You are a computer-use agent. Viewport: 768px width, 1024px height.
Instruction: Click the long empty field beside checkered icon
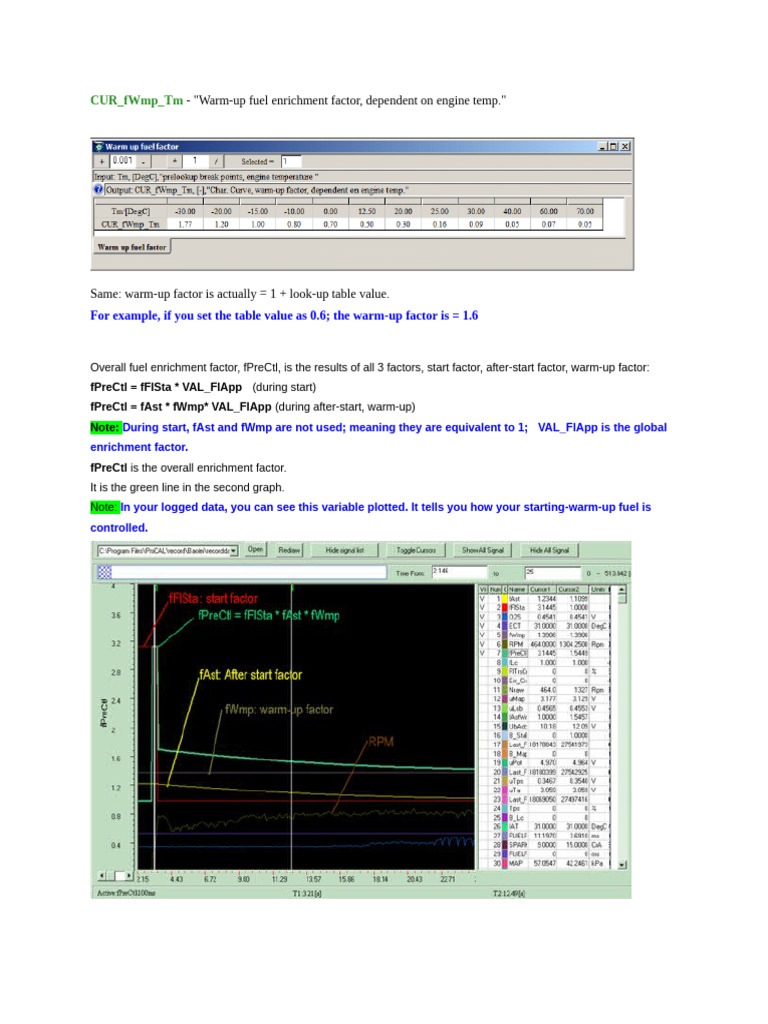249,572
